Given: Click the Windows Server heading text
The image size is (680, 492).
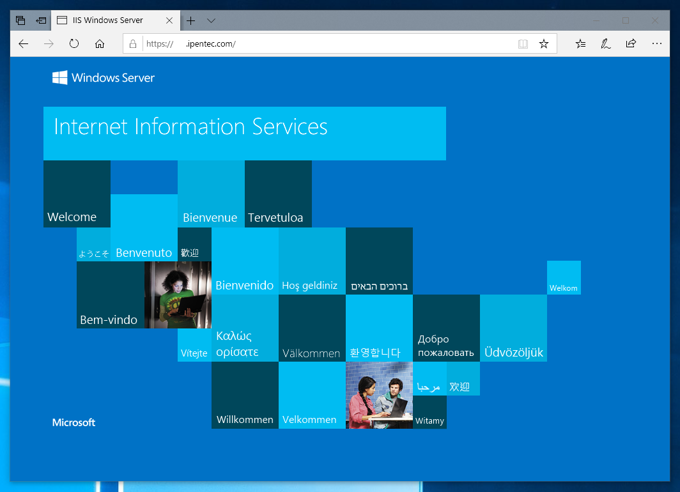Looking at the screenshot, I should point(113,78).
